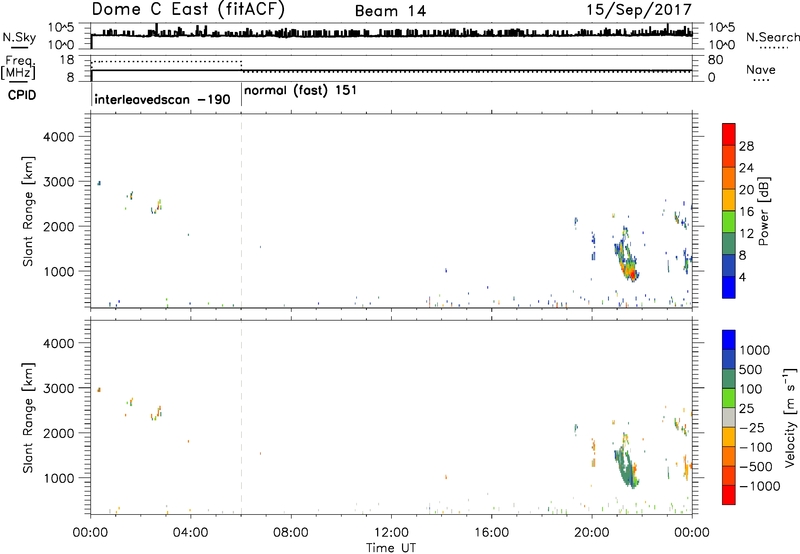
Task: Click the '04:00' time tick label
Action: click(x=190, y=533)
